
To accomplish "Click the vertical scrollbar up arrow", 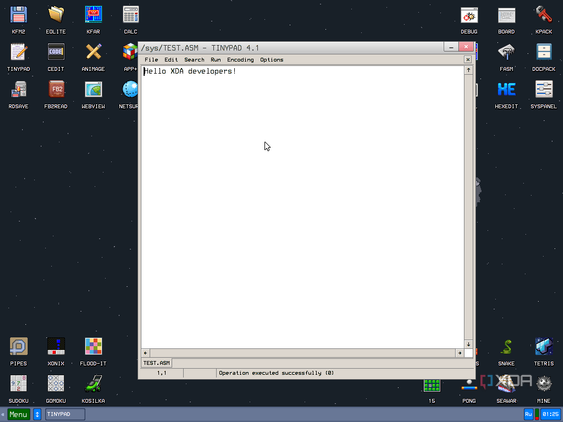I will point(468,70).
